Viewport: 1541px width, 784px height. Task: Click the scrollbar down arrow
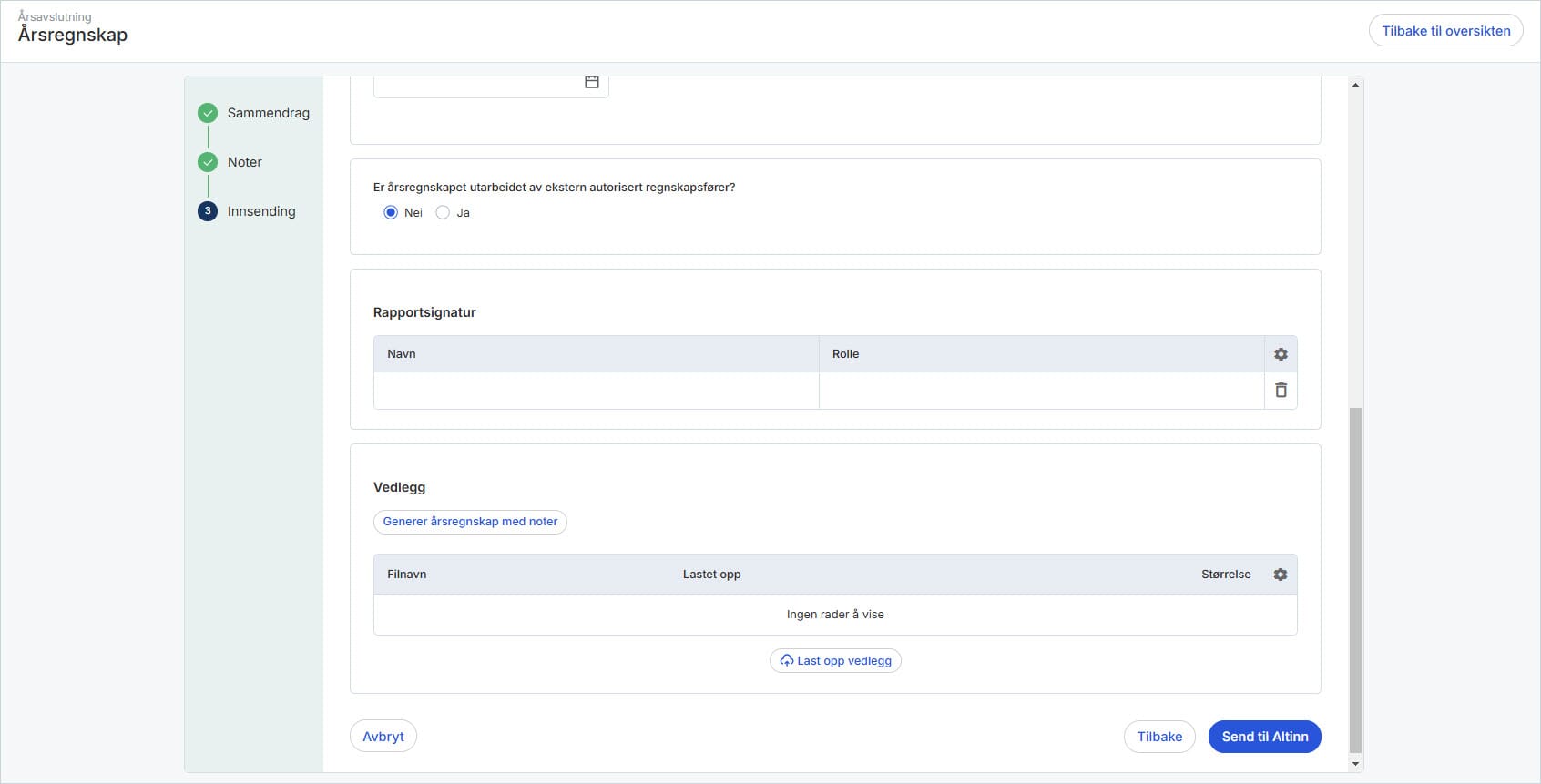(x=1355, y=764)
